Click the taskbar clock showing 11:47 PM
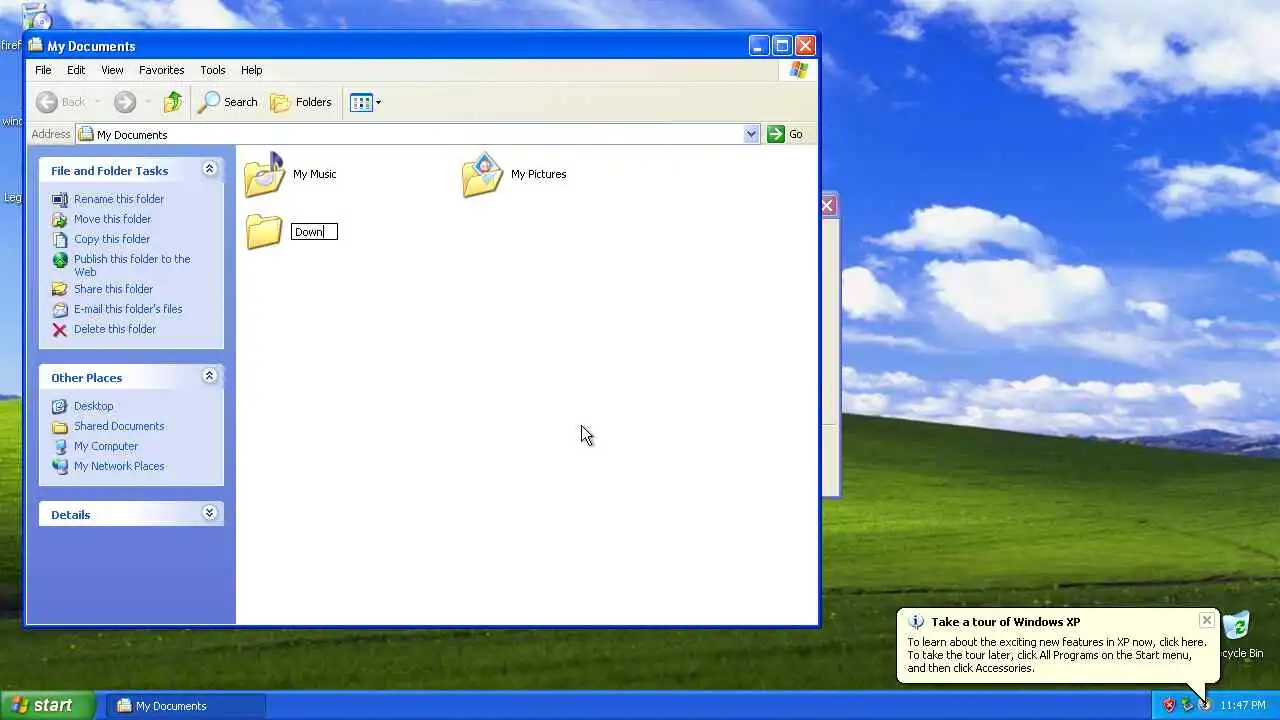 tap(1243, 705)
